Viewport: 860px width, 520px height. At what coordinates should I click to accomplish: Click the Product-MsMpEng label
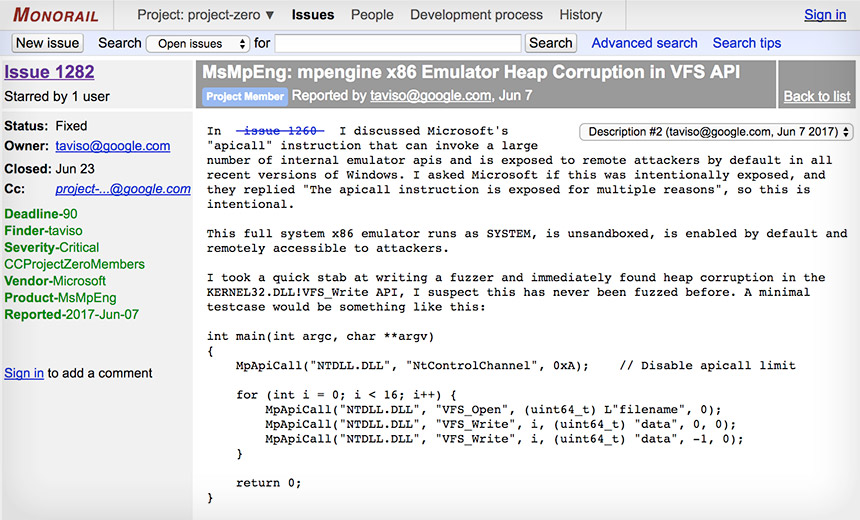[60, 298]
